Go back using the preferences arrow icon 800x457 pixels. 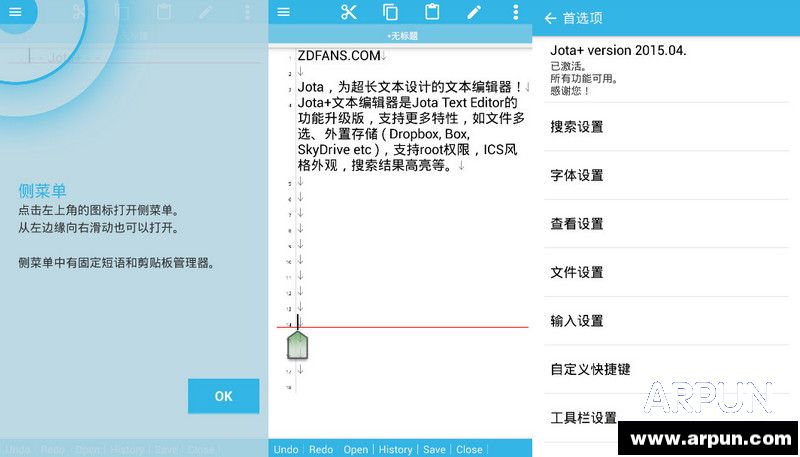[x=550, y=18]
